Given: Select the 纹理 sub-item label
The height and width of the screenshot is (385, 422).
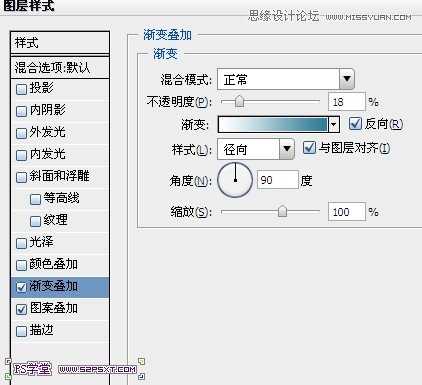Looking at the screenshot, I should click(x=56, y=220).
